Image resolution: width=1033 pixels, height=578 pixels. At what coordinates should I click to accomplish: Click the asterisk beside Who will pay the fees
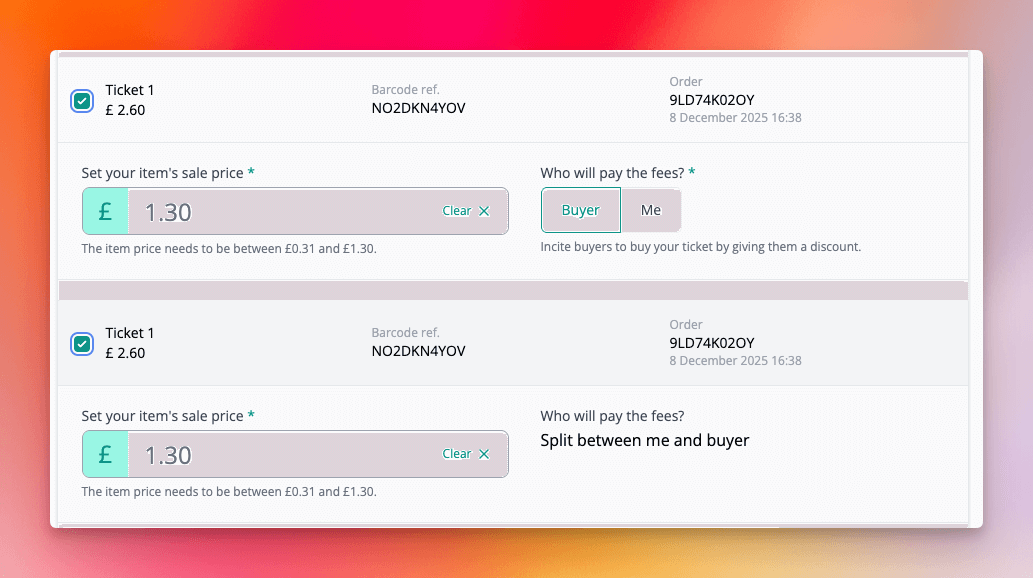coord(693,172)
